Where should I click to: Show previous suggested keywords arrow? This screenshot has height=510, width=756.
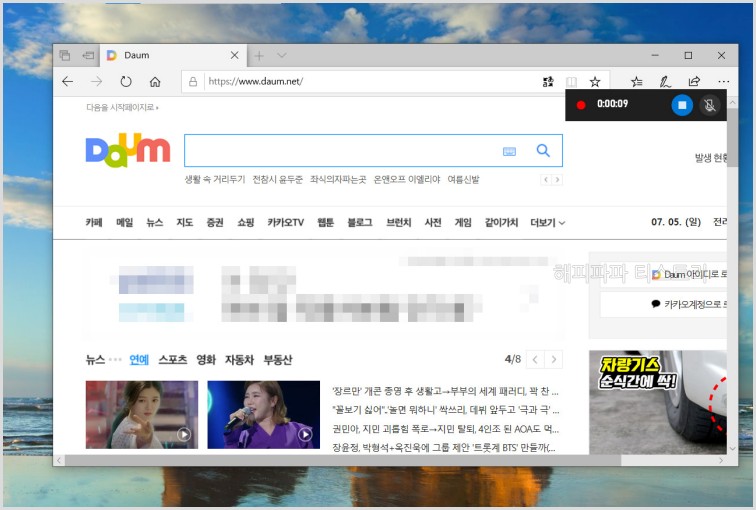(x=546, y=179)
